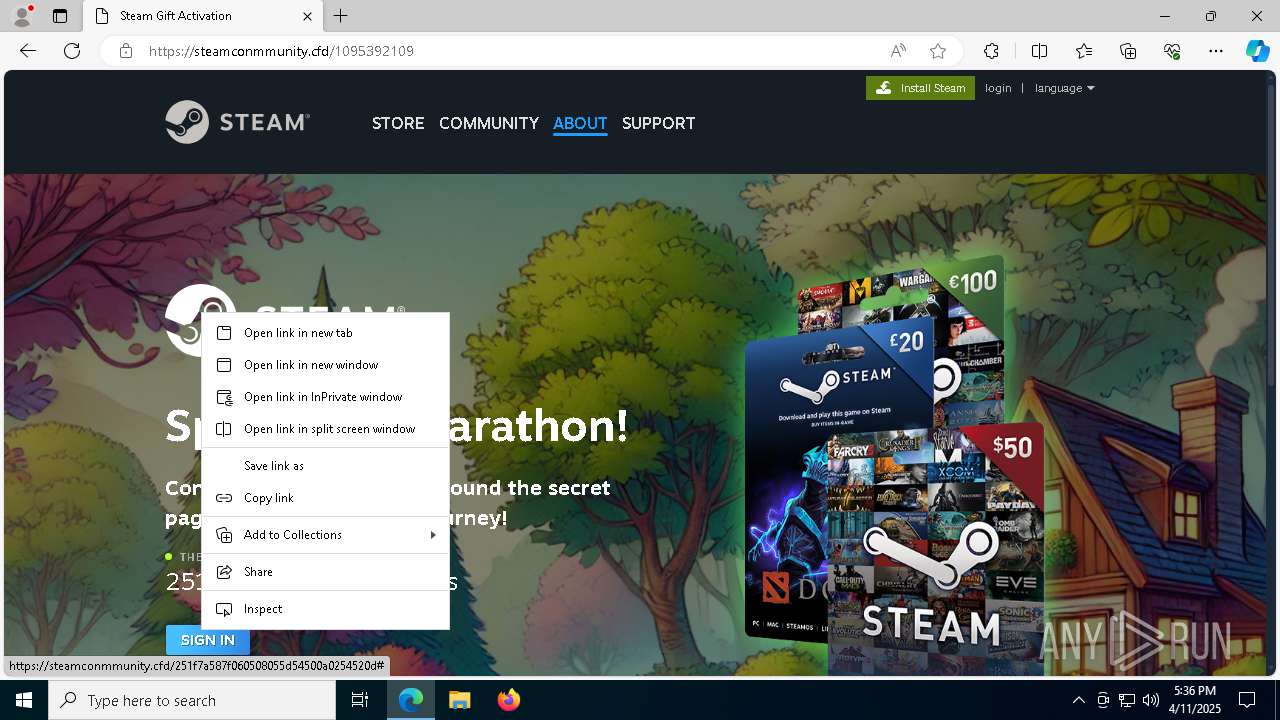Image resolution: width=1280 pixels, height=720 pixels.
Task: Add this page to favorites star icon
Action: coord(937,51)
